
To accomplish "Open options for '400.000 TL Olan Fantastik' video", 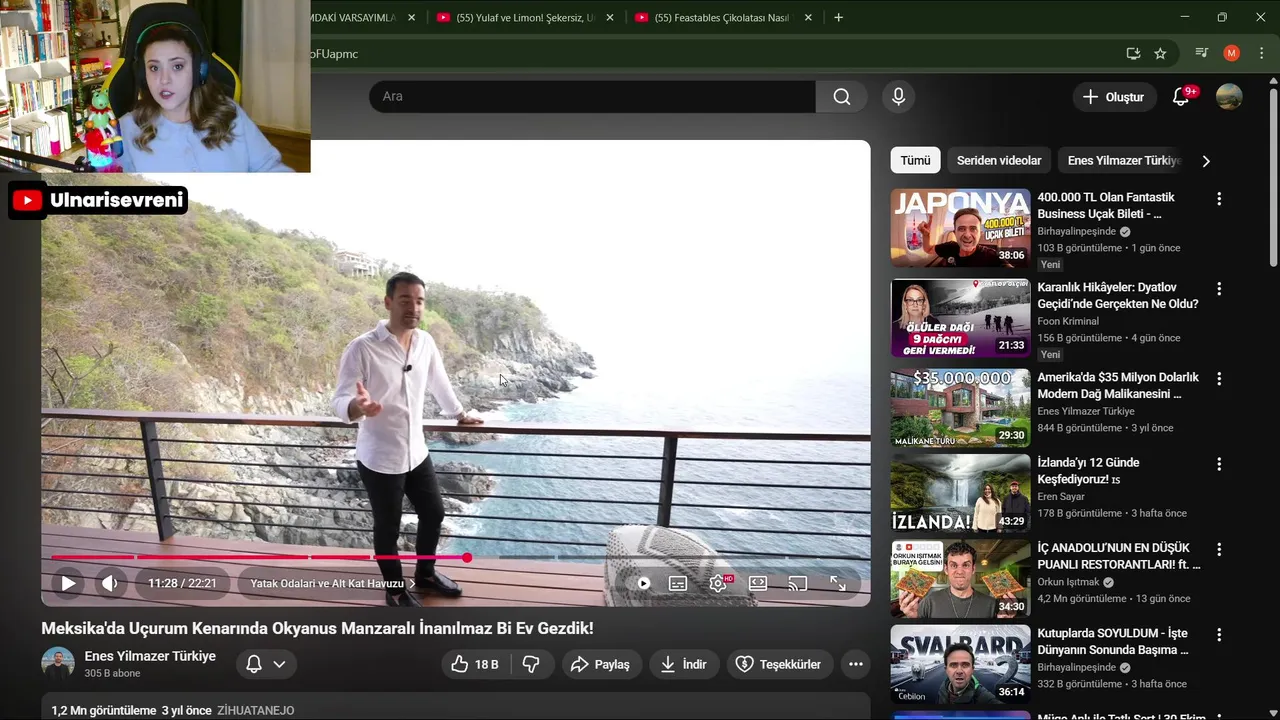I will tap(1218, 199).
